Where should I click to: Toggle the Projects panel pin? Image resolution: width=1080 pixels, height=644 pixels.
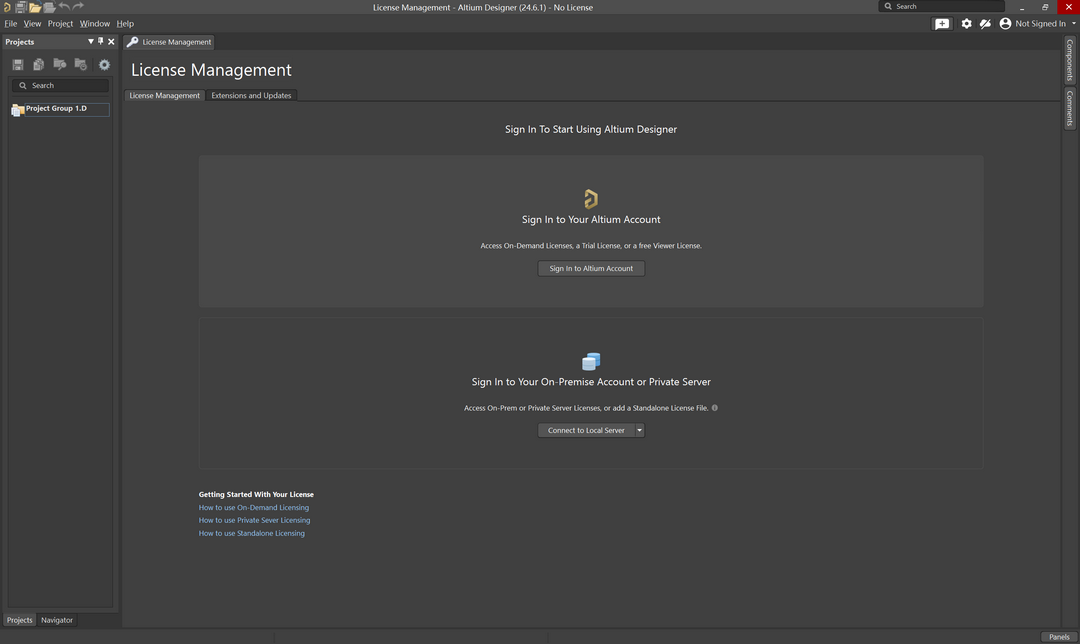click(100, 42)
